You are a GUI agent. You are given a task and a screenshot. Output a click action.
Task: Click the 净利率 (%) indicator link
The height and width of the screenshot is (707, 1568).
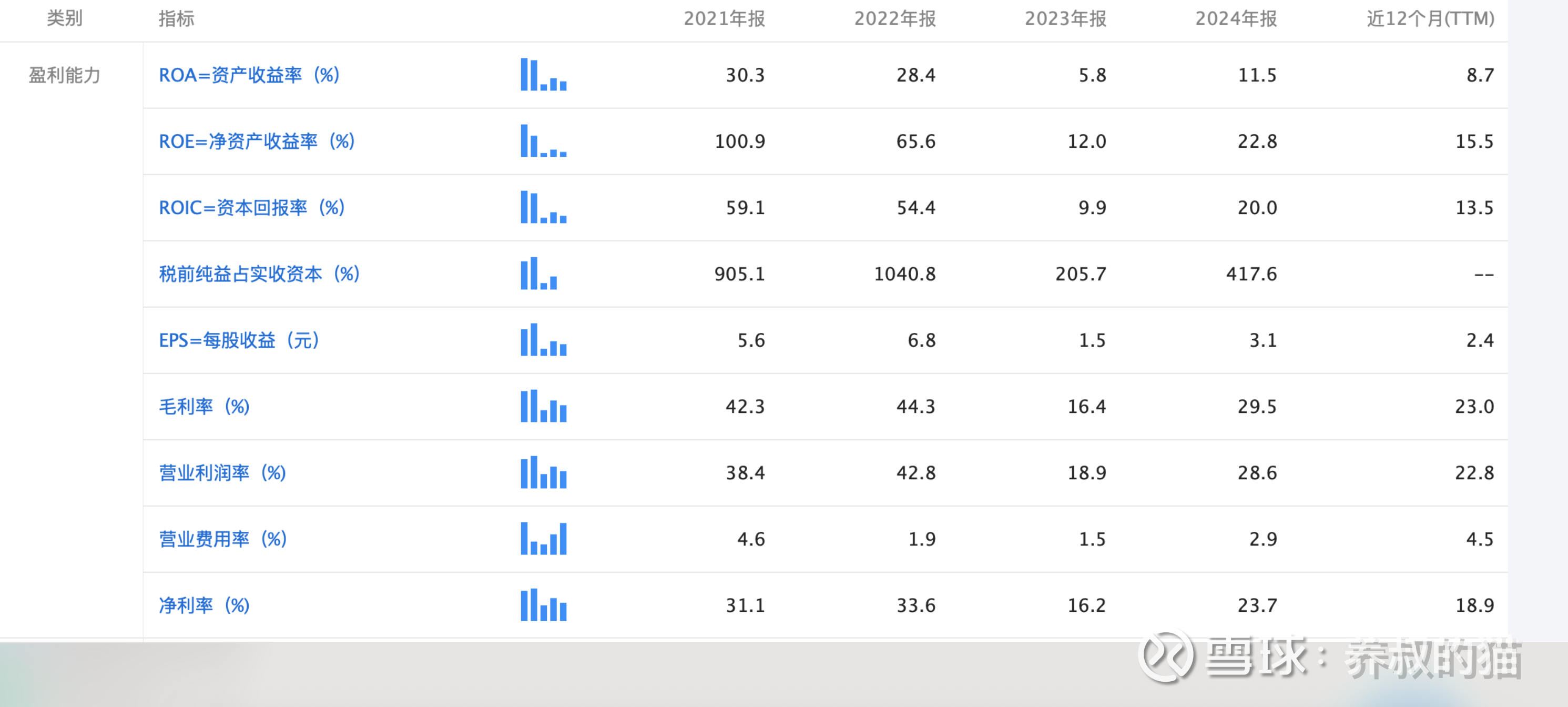pyautogui.click(x=204, y=605)
